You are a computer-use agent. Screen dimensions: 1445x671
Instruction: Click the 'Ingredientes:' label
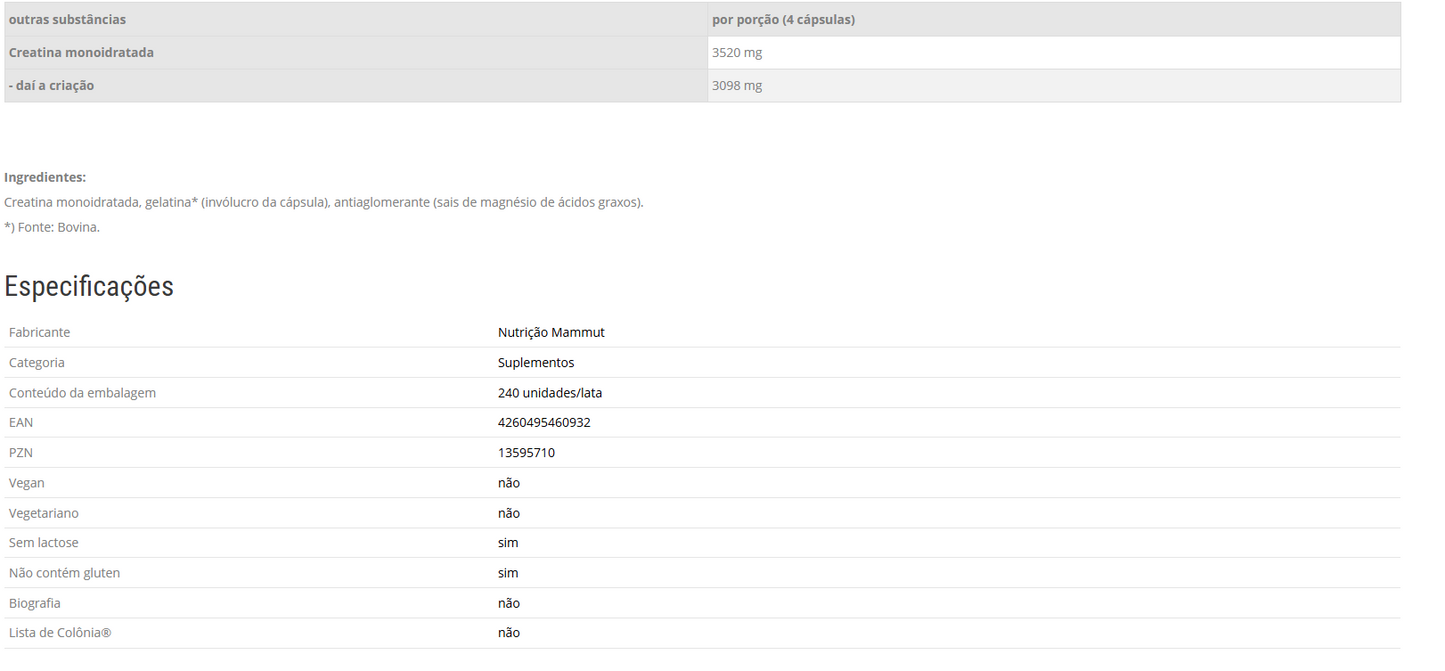coord(45,177)
